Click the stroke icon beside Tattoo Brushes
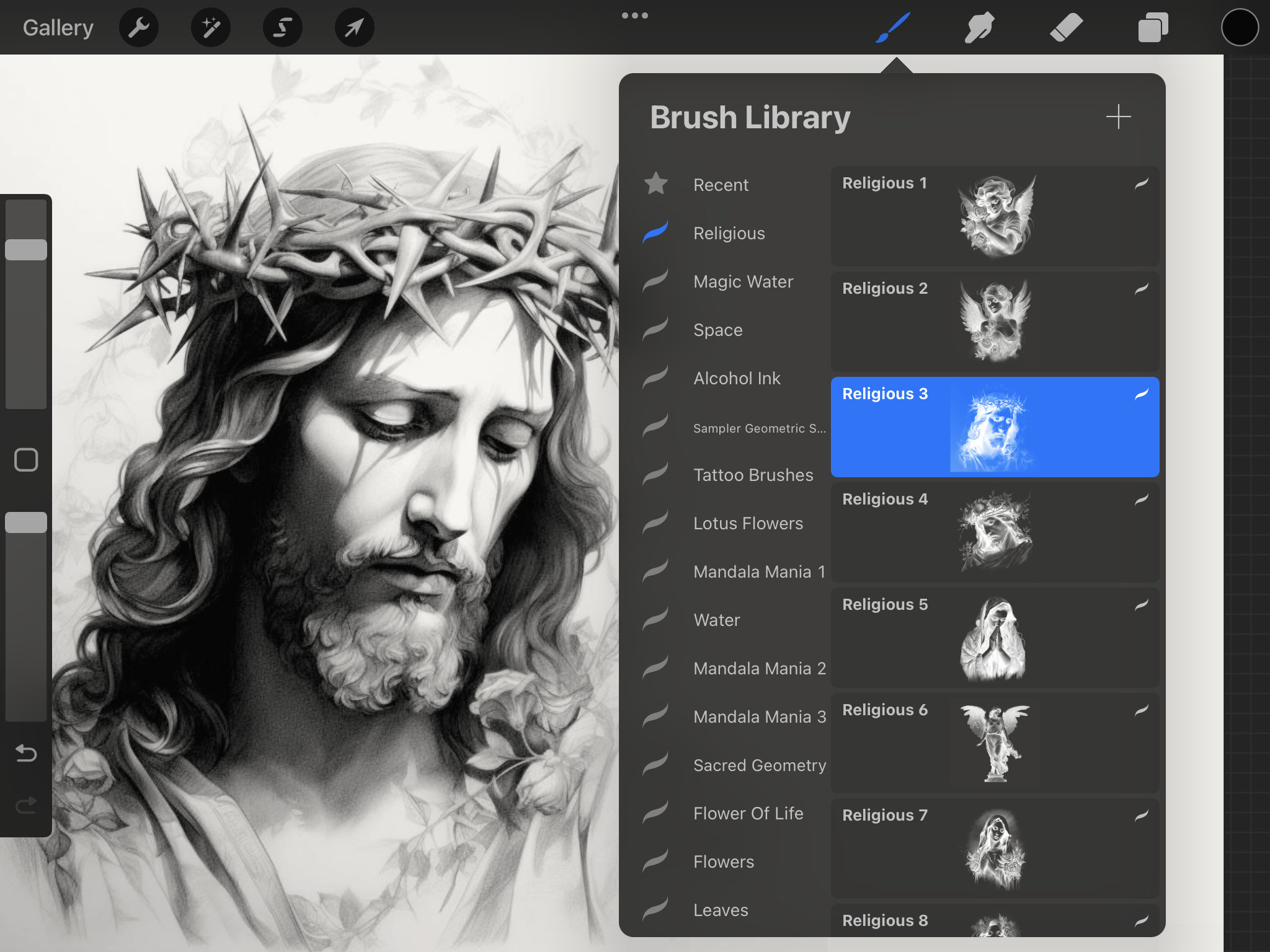1270x952 pixels. click(655, 474)
